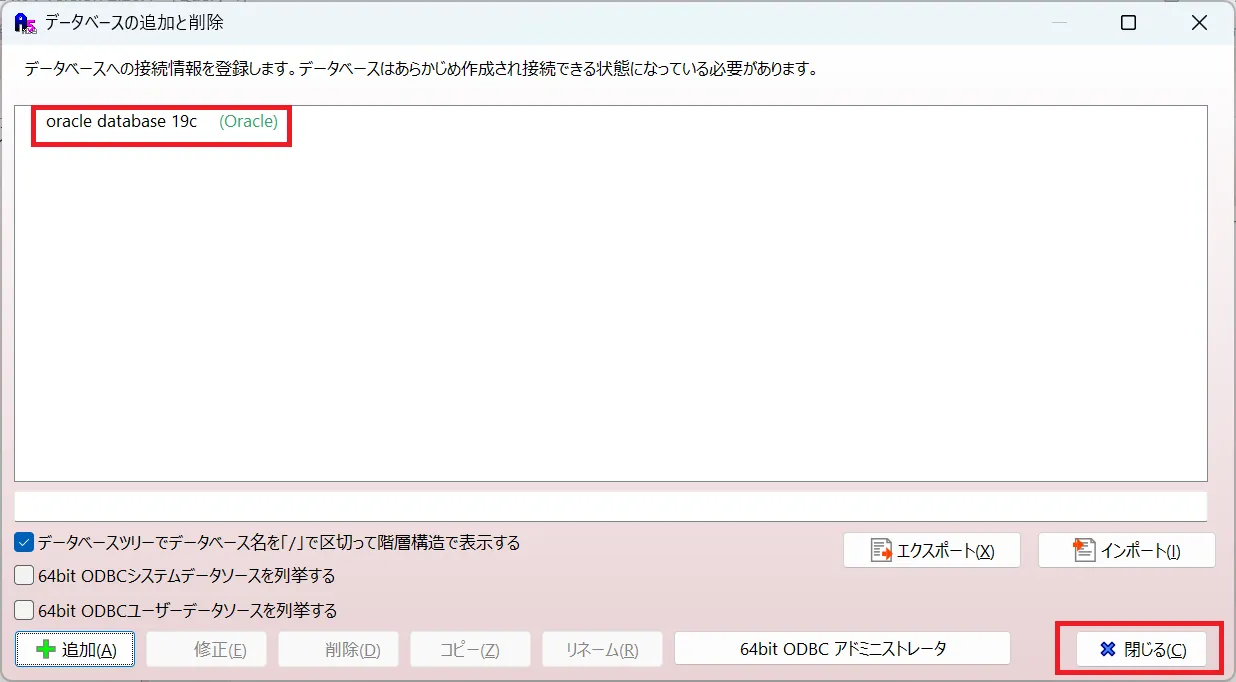Click the export document icon
1236x682 pixels.
point(882,550)
